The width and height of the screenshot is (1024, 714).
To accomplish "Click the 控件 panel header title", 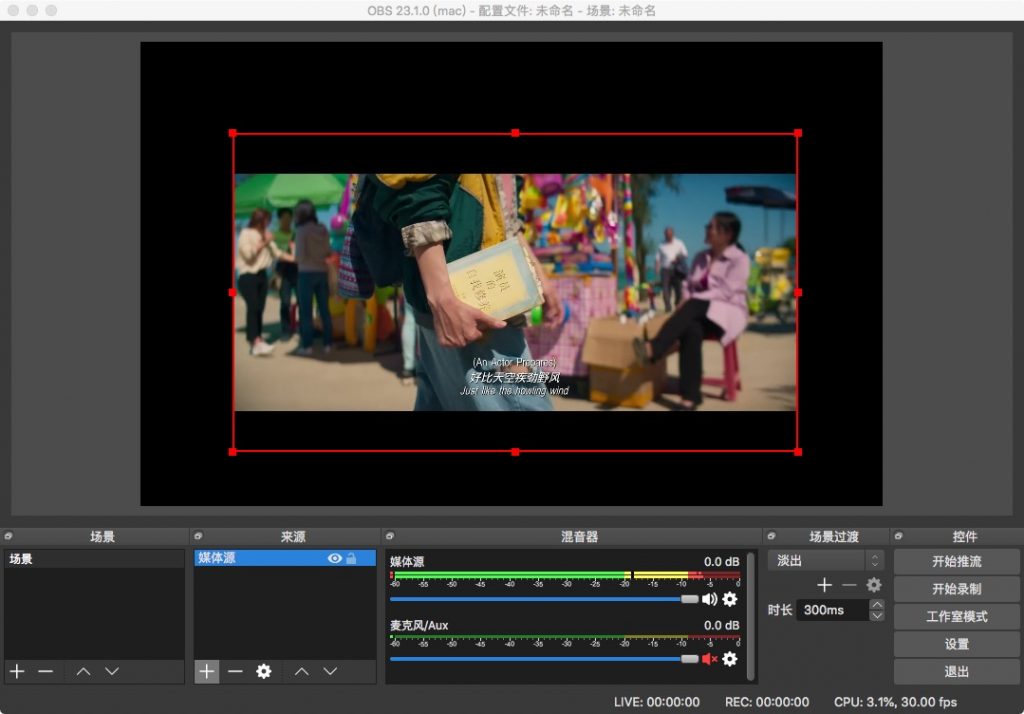I will (x=965, y=536).
